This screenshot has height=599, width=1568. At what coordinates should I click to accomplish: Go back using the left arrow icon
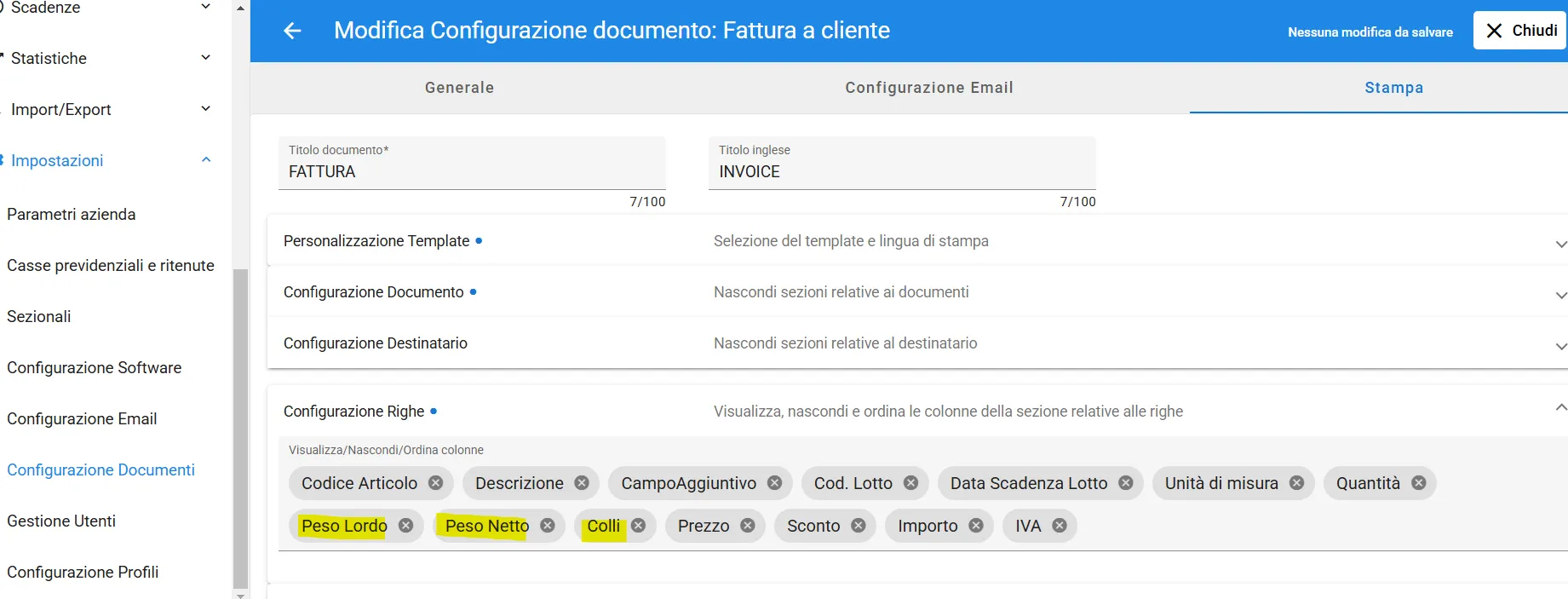[292, 31]
